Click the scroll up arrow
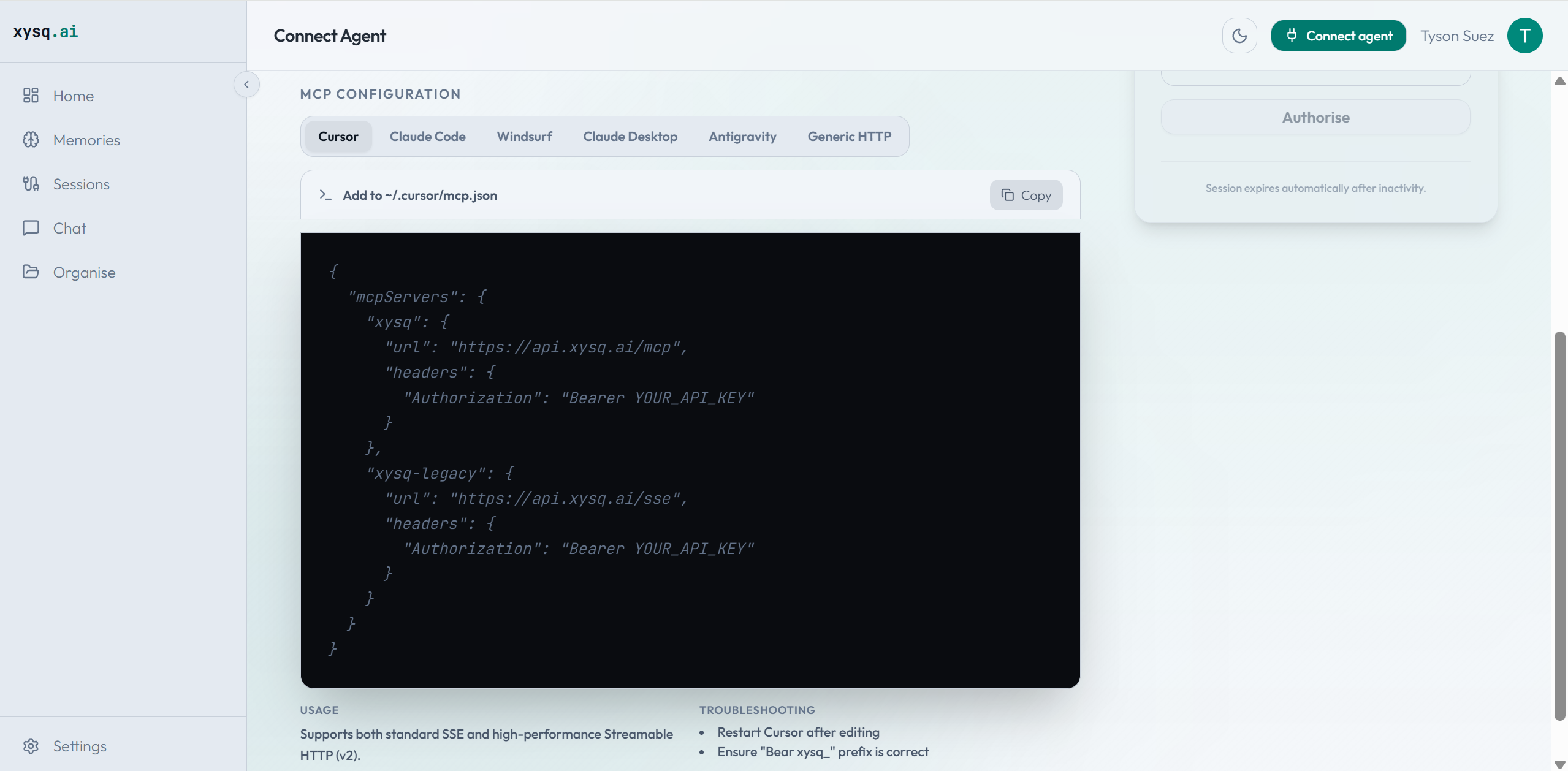 (1559, 82)
